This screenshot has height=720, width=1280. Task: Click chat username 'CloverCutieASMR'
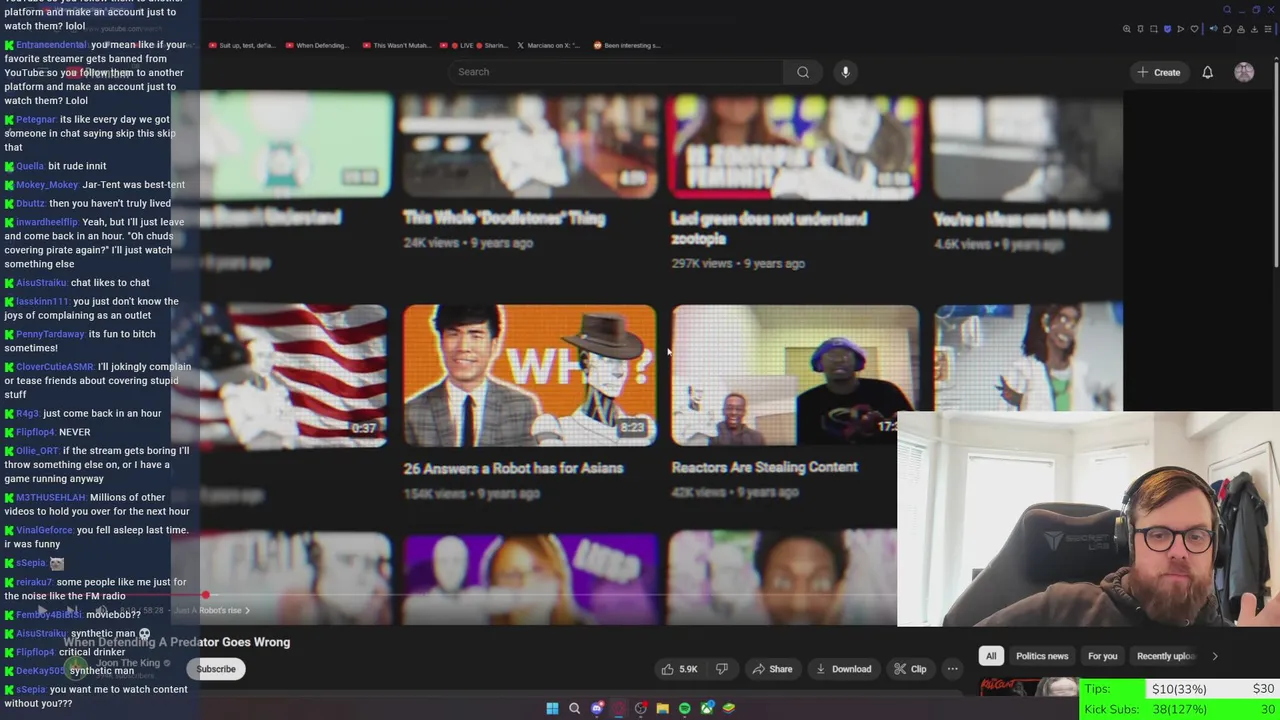pyautogui.click(x=55, y=367)
